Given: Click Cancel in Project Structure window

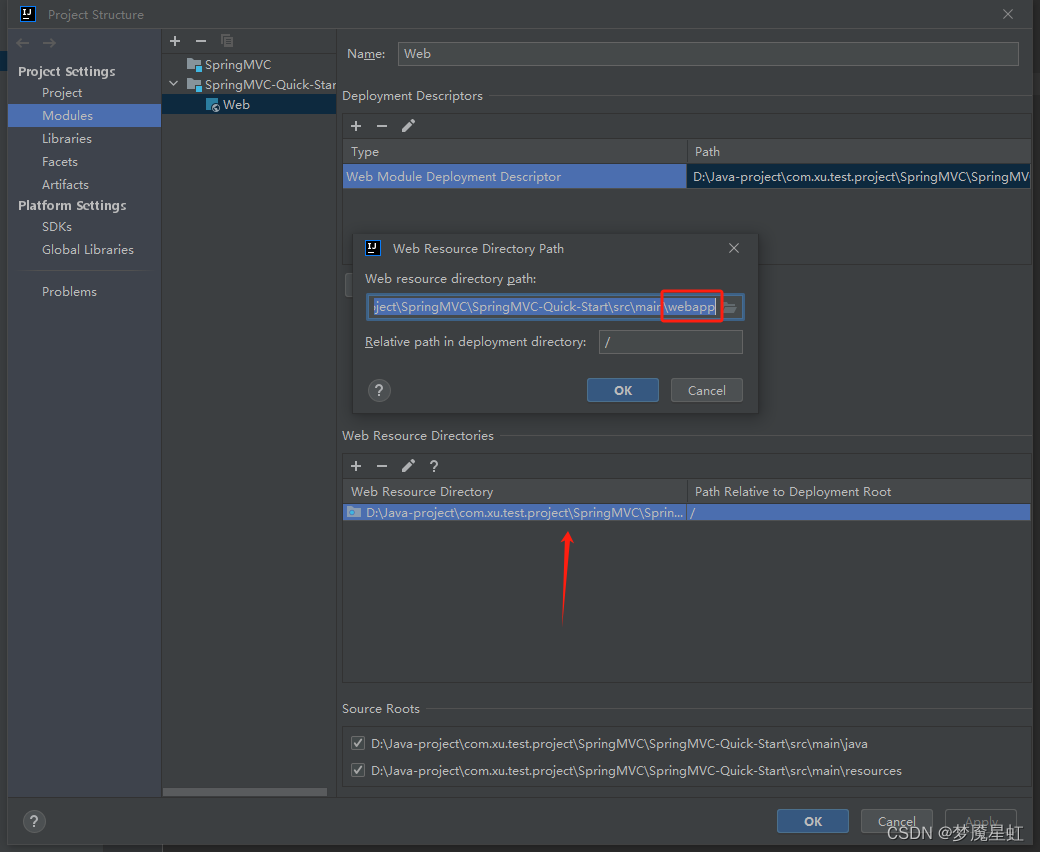Looking at the screenshot, I should 896,822.
